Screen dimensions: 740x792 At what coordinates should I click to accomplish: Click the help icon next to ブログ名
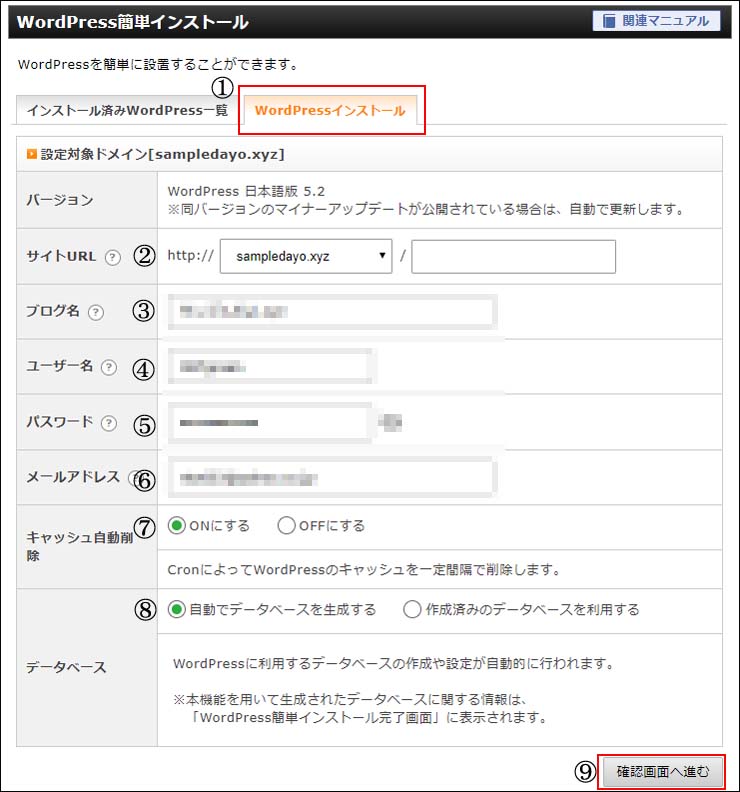pos(96,313)
